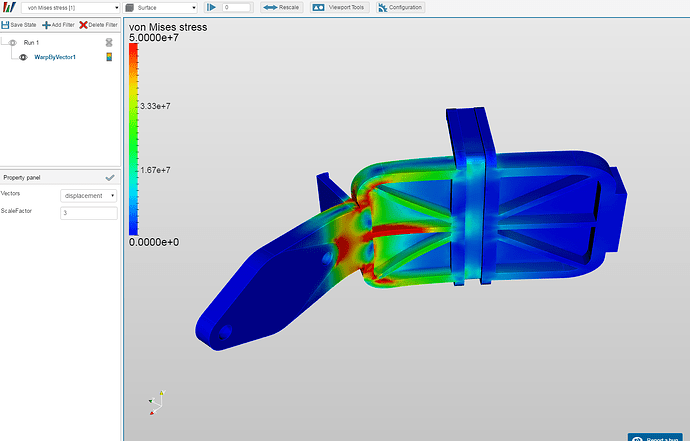Click the hourglass icon beside Run 1
The width and height of the screenshot is (690, 441).
[109, 42]
